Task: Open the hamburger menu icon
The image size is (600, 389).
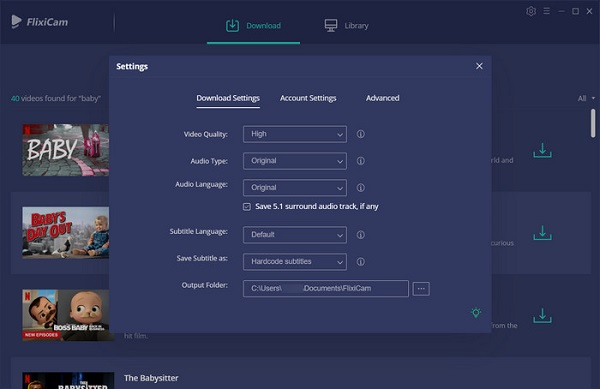Action: point(546,11)
